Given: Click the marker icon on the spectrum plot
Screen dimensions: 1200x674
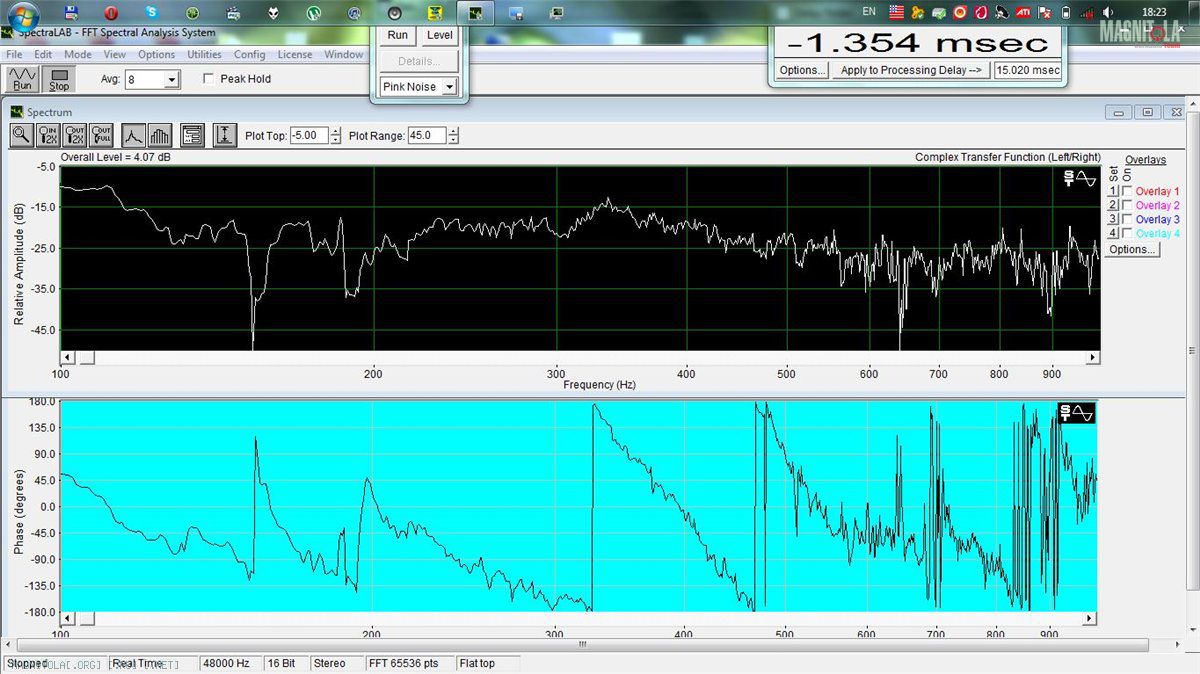Looking at the screenshot, I should tap(1080, 179).
